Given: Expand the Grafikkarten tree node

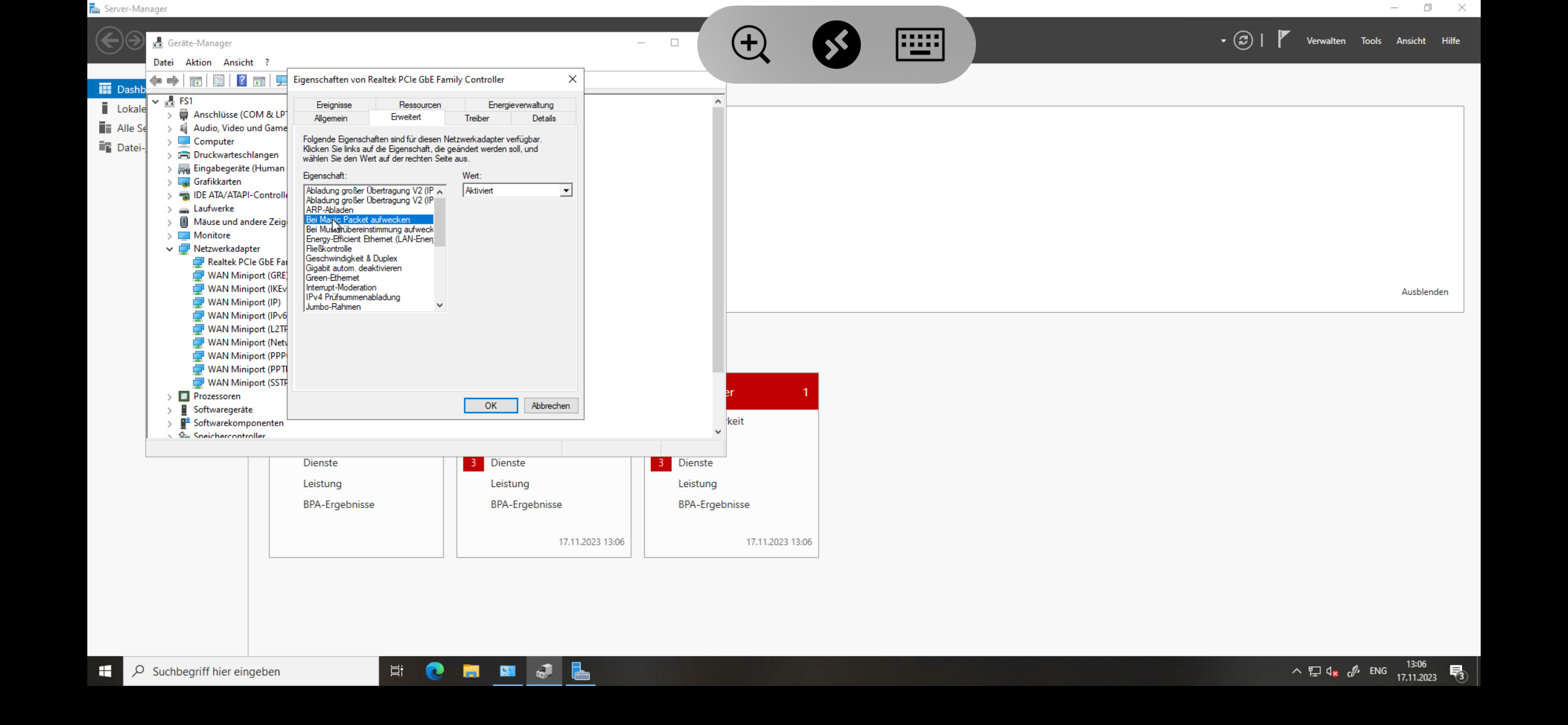Looking at the screenshot, I should point(170,182).
